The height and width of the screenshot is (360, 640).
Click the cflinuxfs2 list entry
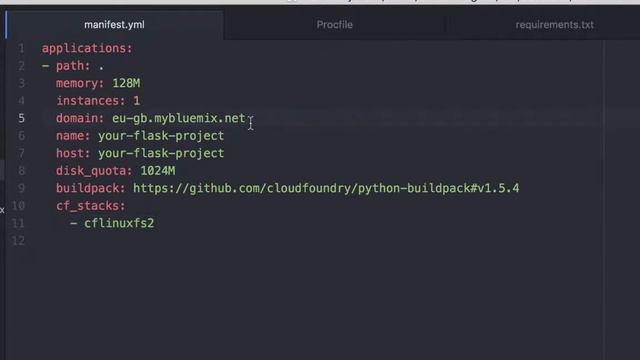click(x=119, y=223)
